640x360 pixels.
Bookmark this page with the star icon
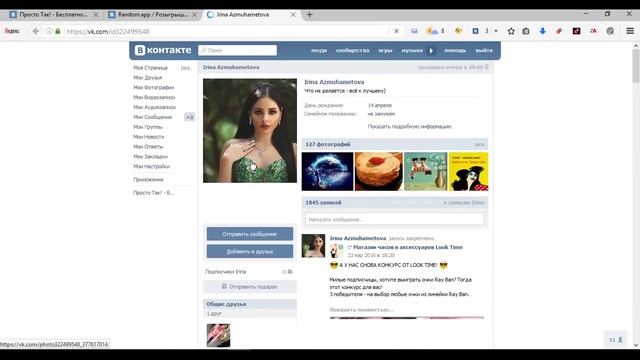point(511,31)
